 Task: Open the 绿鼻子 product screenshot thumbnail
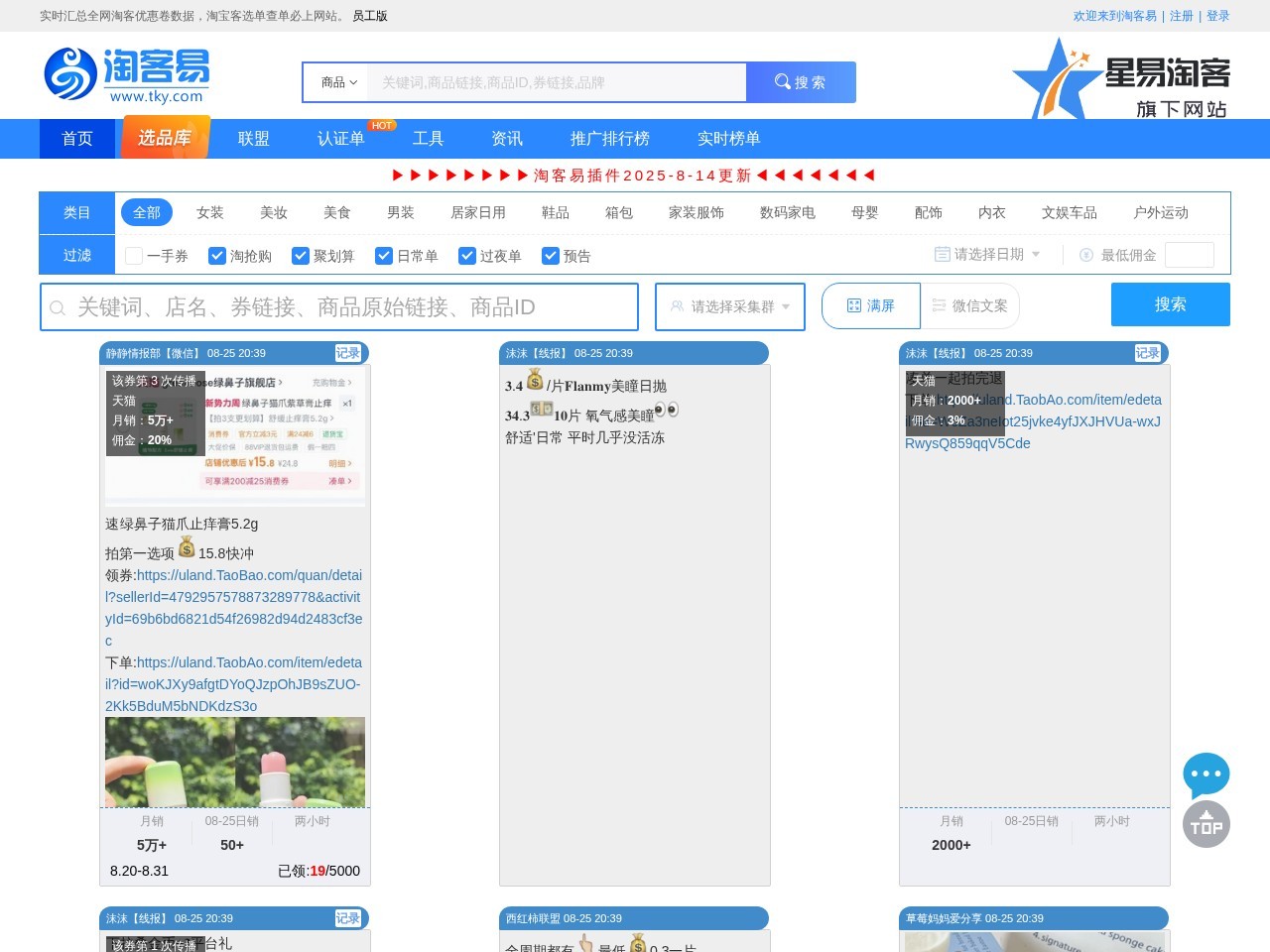click(235, 436)
